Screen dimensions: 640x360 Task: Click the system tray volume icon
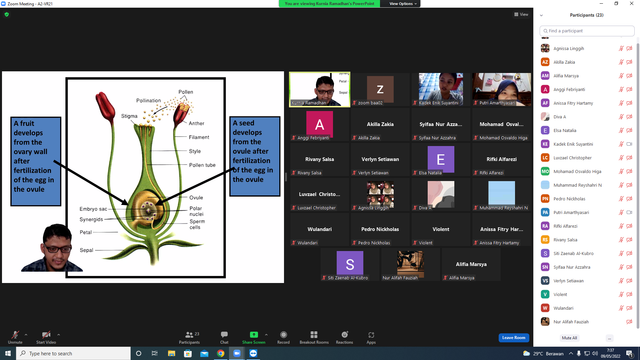click(595, 353)
